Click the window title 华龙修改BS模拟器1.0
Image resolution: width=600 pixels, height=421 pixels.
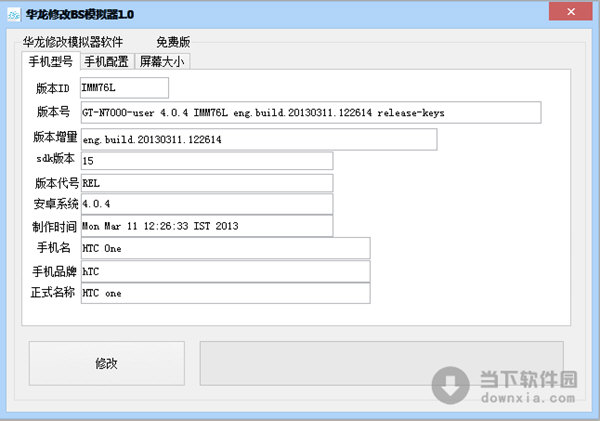coord(80,15)
